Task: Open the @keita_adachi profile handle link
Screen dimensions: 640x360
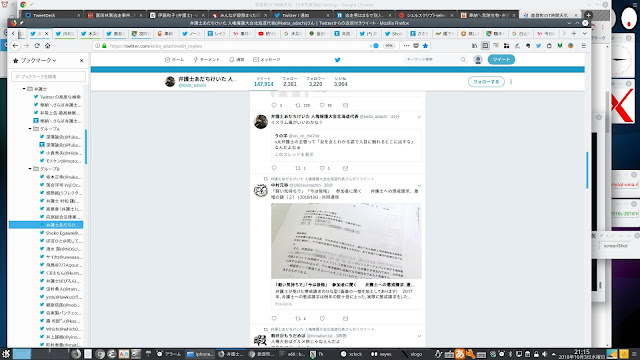Action: (x=192, y=85)
